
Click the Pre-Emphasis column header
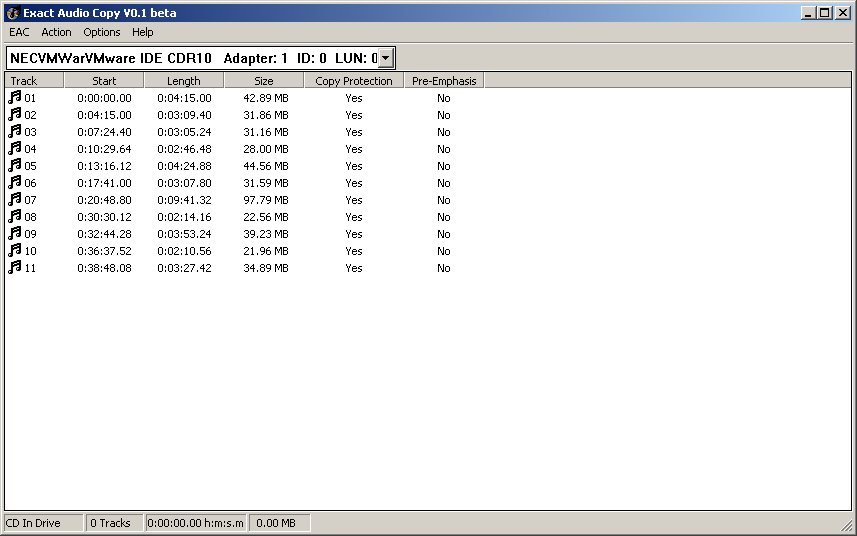coord(444,81)
